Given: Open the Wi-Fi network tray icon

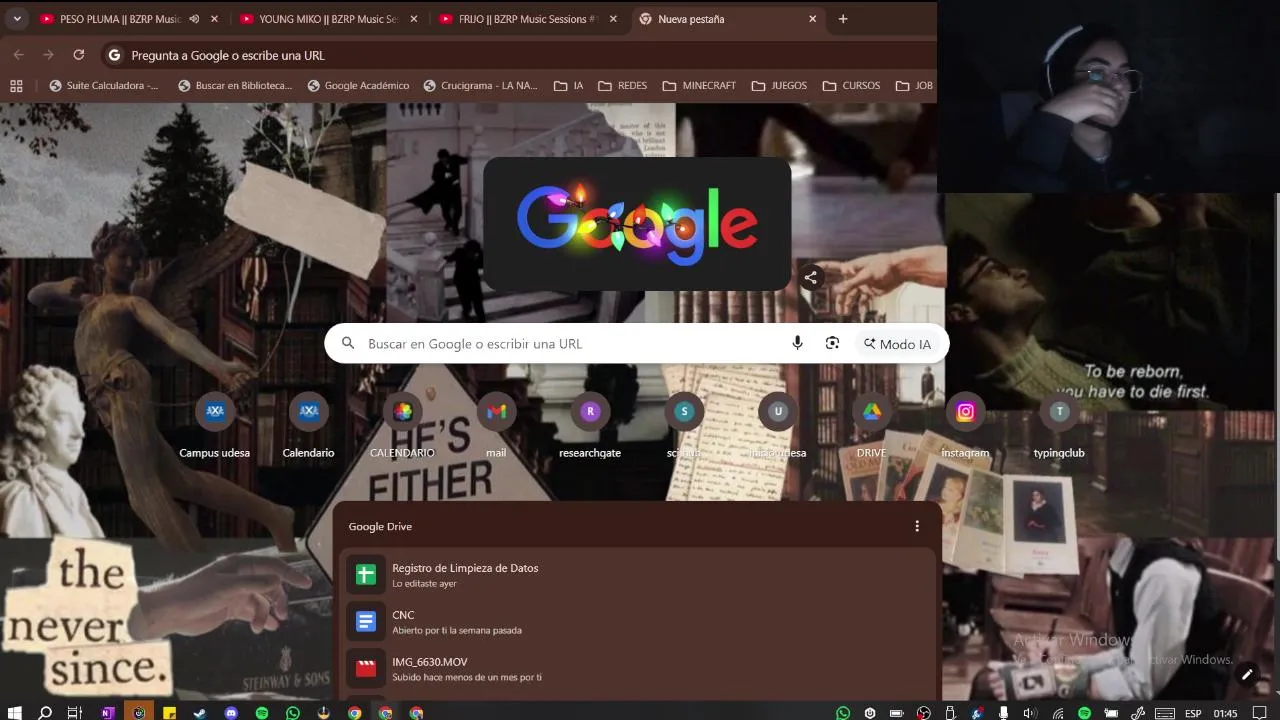Looking at the screenshot, I should (1058, 713).
